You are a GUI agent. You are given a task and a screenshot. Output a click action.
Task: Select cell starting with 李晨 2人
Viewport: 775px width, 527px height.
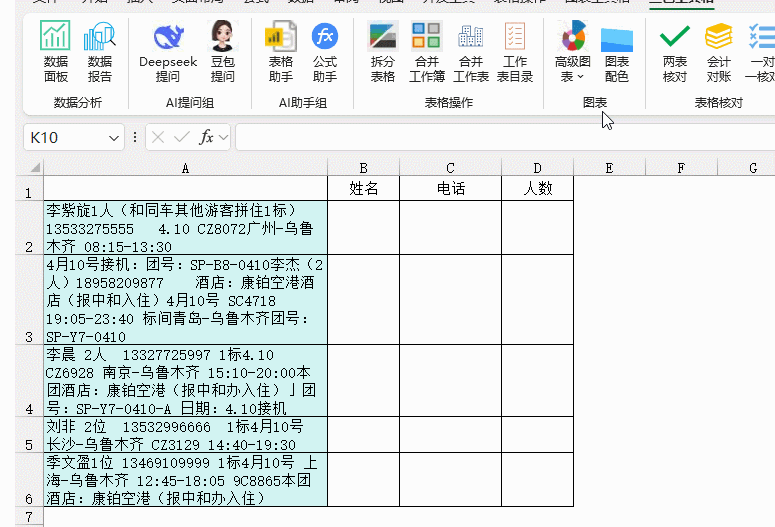coord(185,381)
